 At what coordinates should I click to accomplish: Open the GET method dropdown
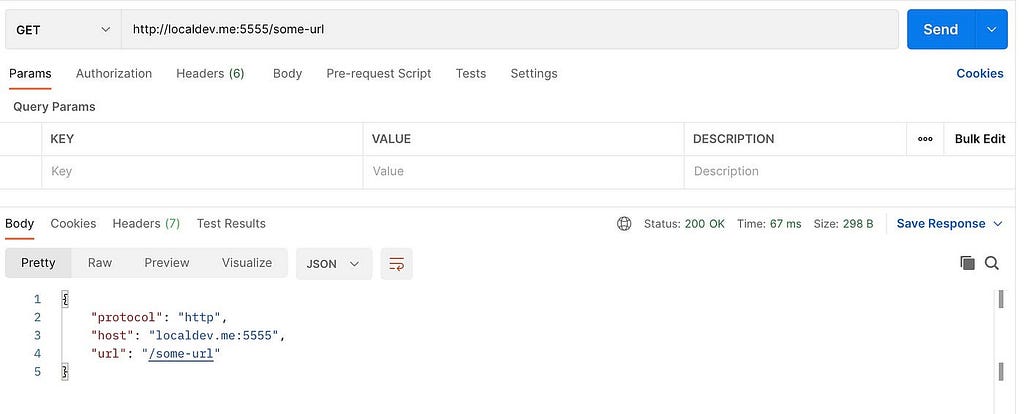[63, 29]
